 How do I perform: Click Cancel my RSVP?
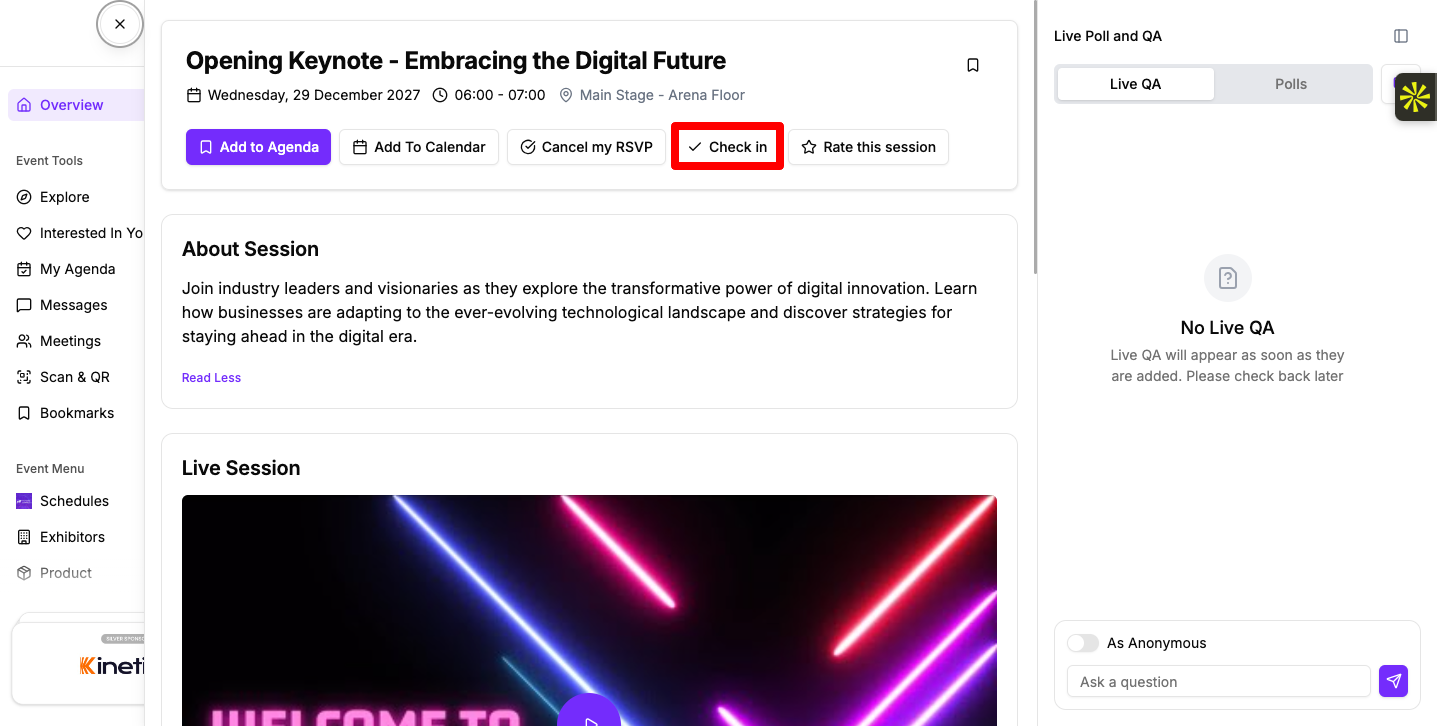point(586,147)
